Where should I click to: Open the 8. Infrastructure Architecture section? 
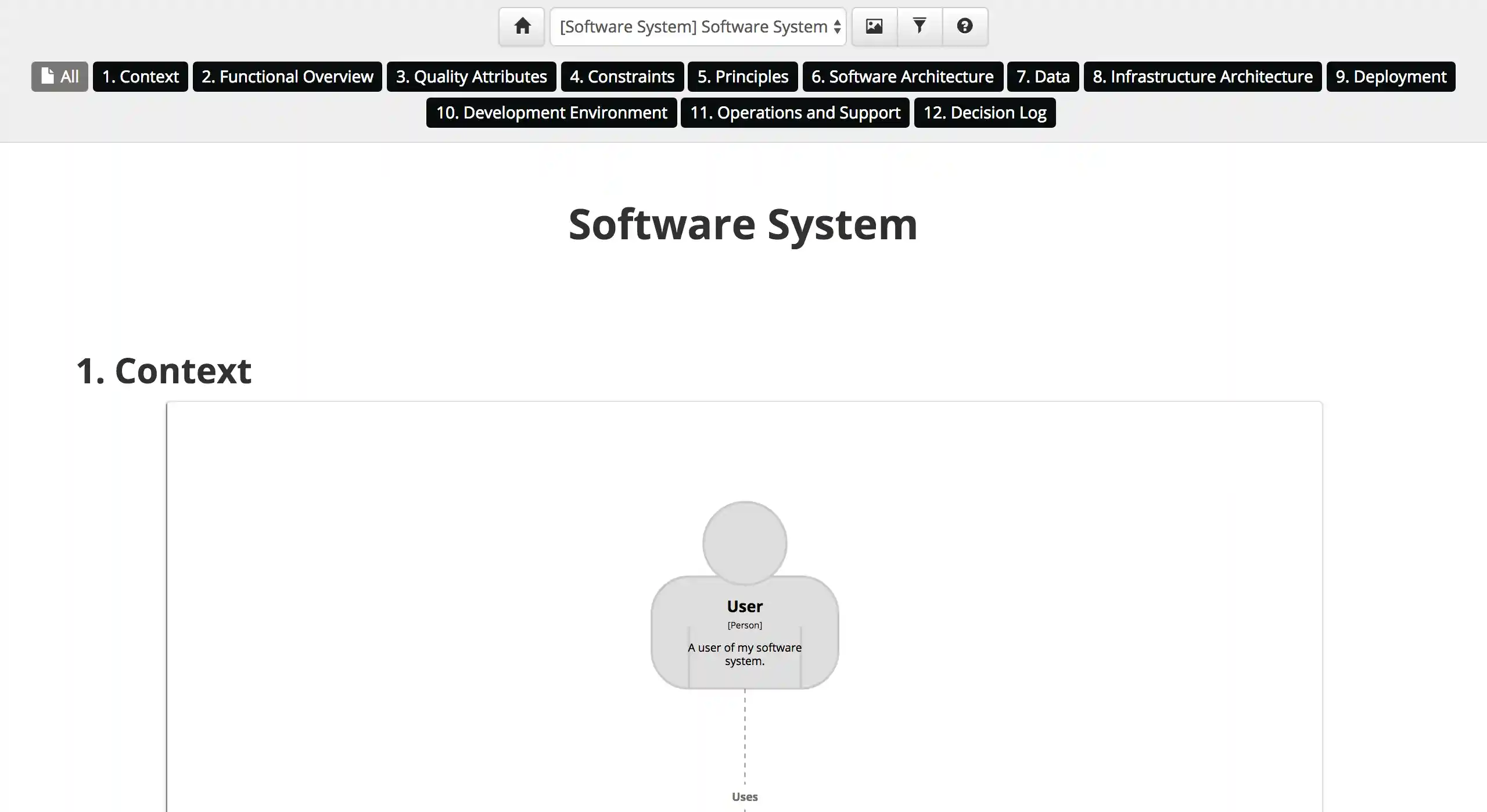tap(1202, 76)
